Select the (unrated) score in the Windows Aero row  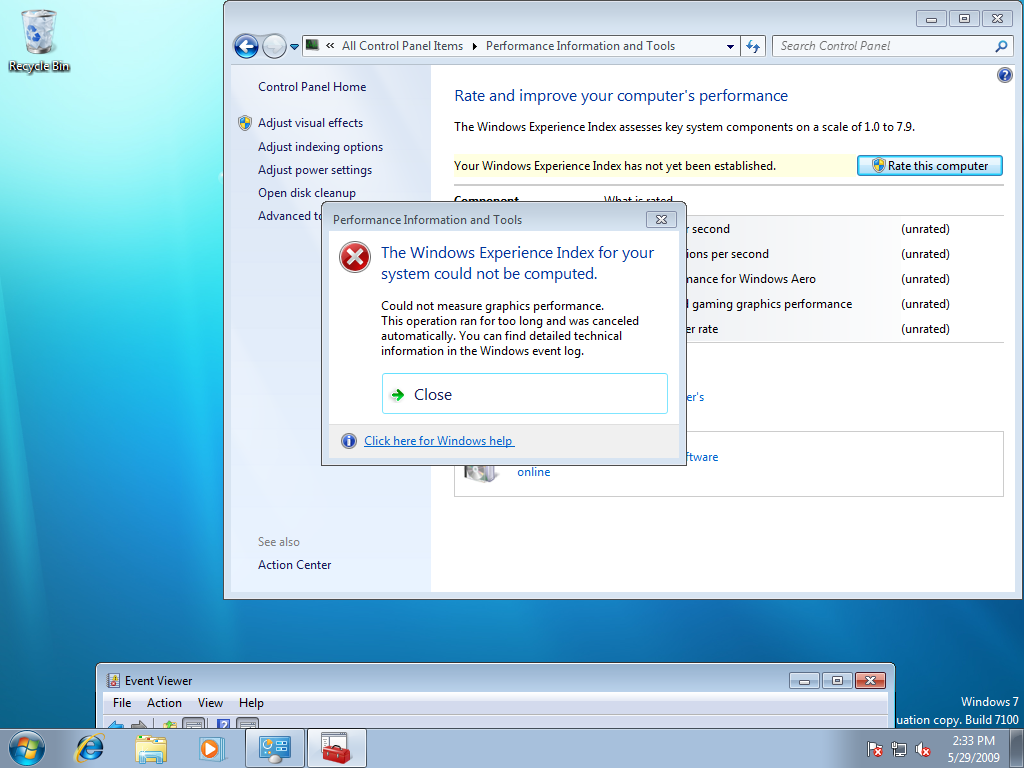click(925, 279)
